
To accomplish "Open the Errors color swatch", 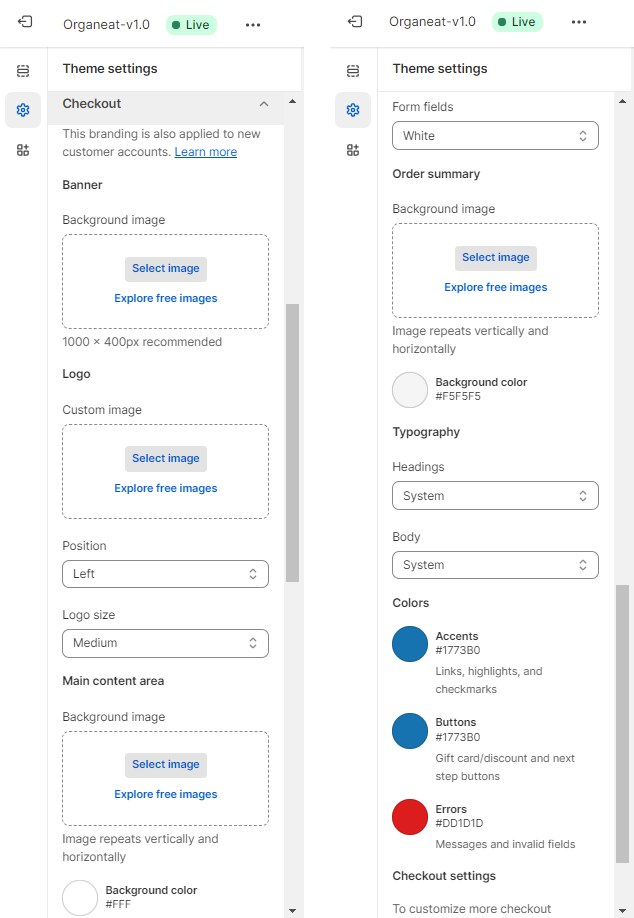I will [x=410, y=816].
